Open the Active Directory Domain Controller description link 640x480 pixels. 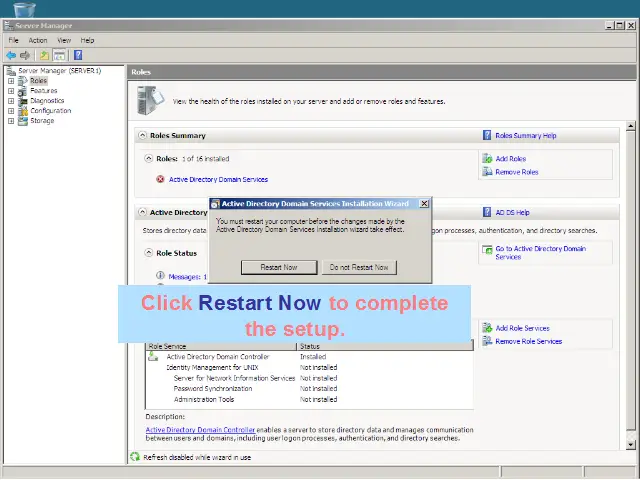(200, 430)
